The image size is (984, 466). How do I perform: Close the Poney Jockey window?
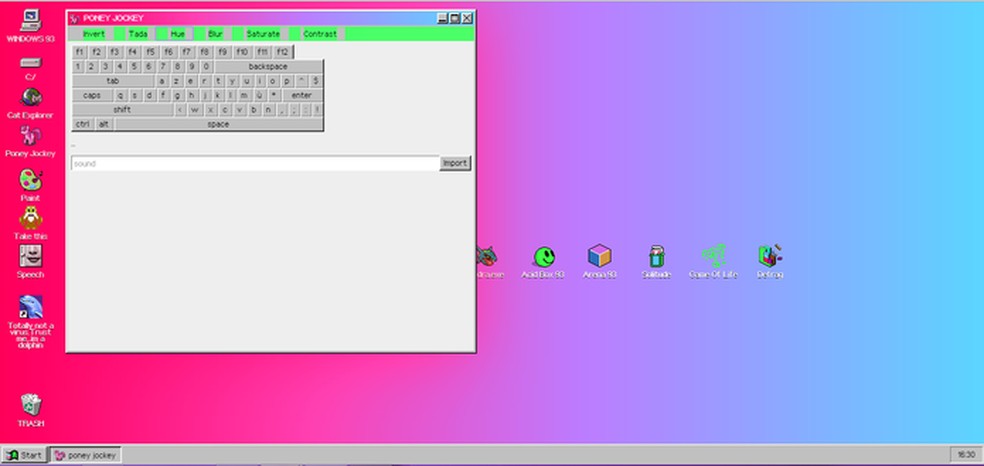pyautogui.click(x=467, y=18)
